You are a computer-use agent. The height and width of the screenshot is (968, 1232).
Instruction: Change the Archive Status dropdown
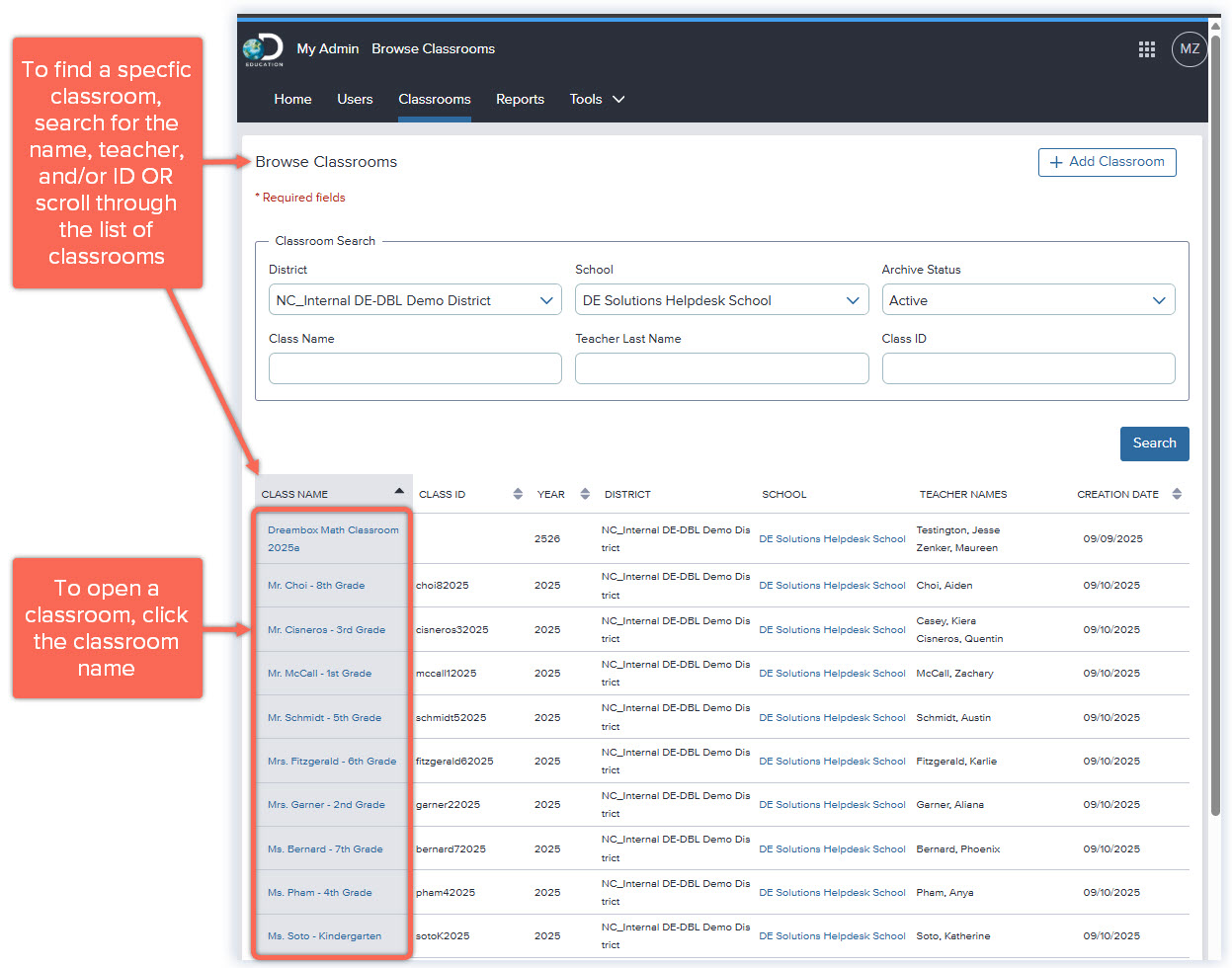[1027, 300]
